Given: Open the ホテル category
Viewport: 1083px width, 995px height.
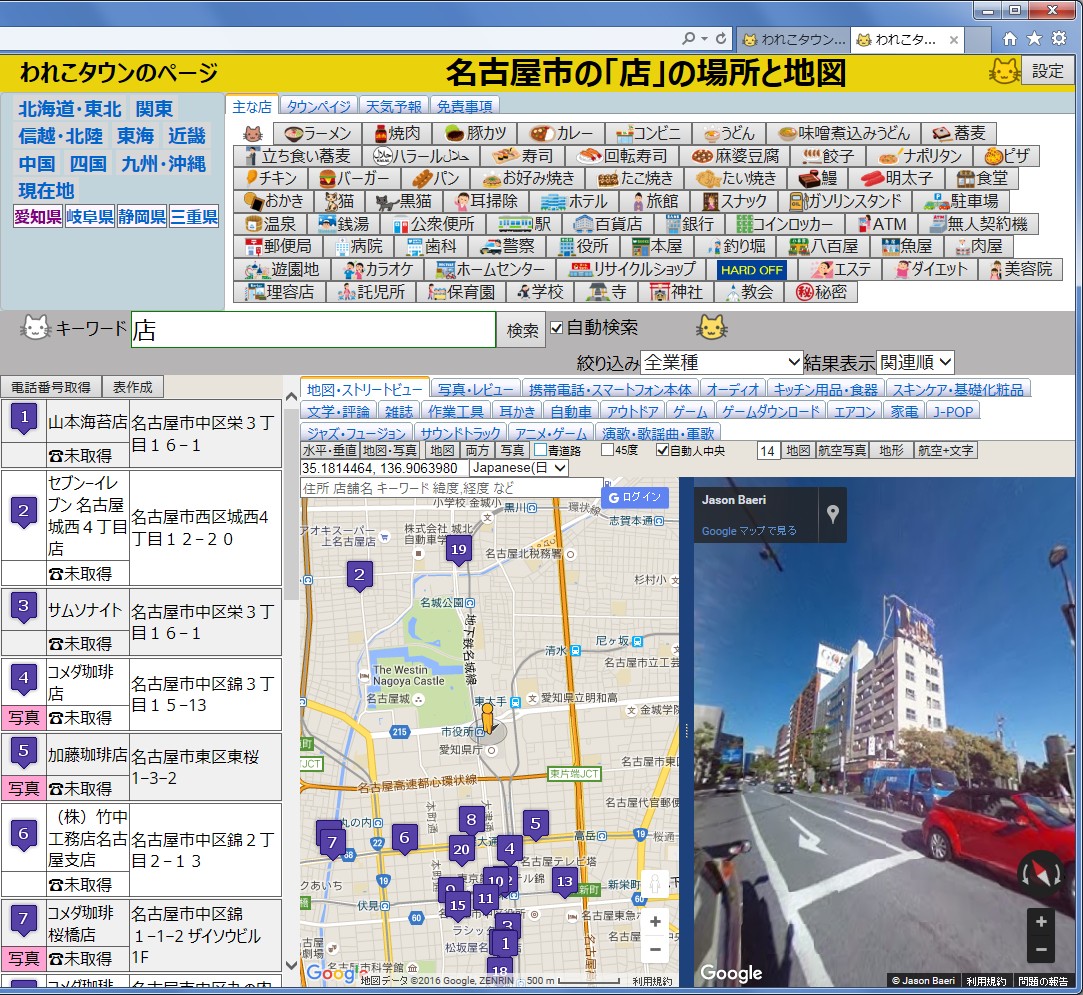Looking at the screenshot, I should click(575, 202).
